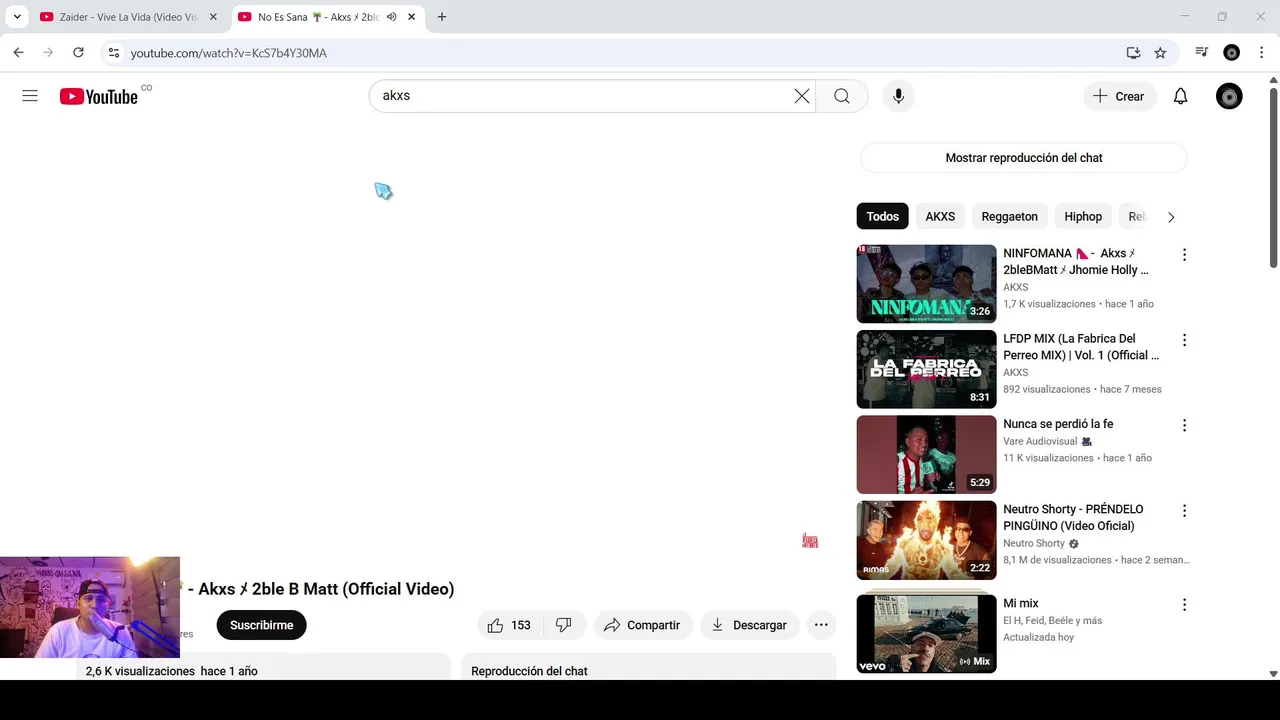Click the magnifier search button
Viewport: 1280px width, 720px height.
coord(842,96)
